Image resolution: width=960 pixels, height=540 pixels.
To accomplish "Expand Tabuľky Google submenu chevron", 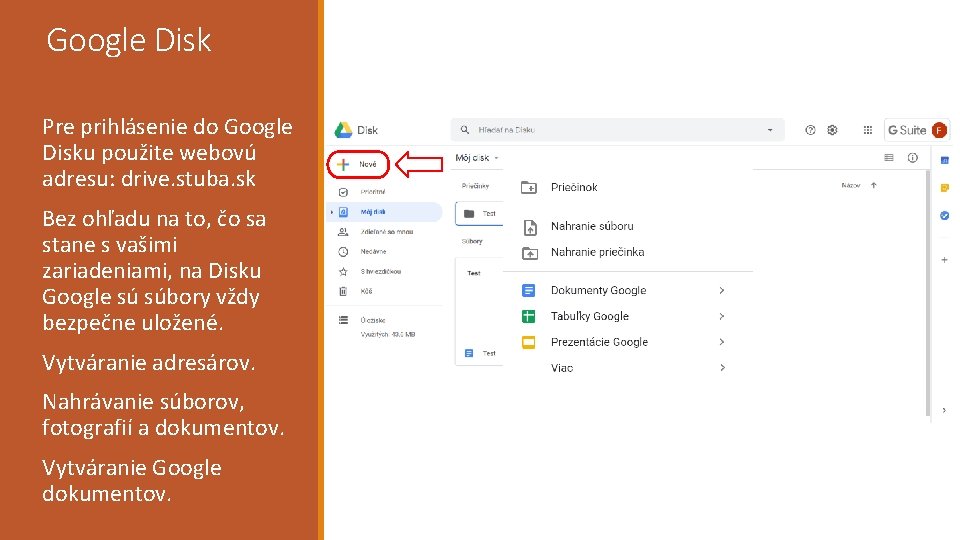I will (722, 316).
